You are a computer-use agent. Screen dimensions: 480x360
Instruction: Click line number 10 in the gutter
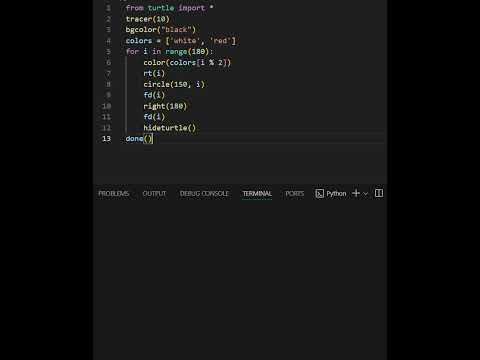tap(106, 106)
